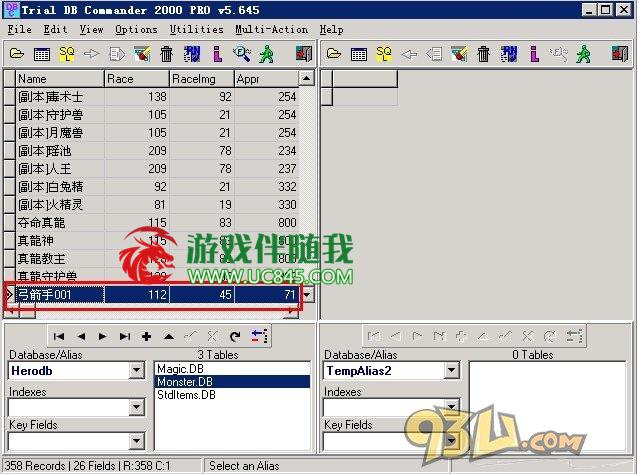Go to previous record in left navigator
This screenshot has width=637, height=474.
81,336
